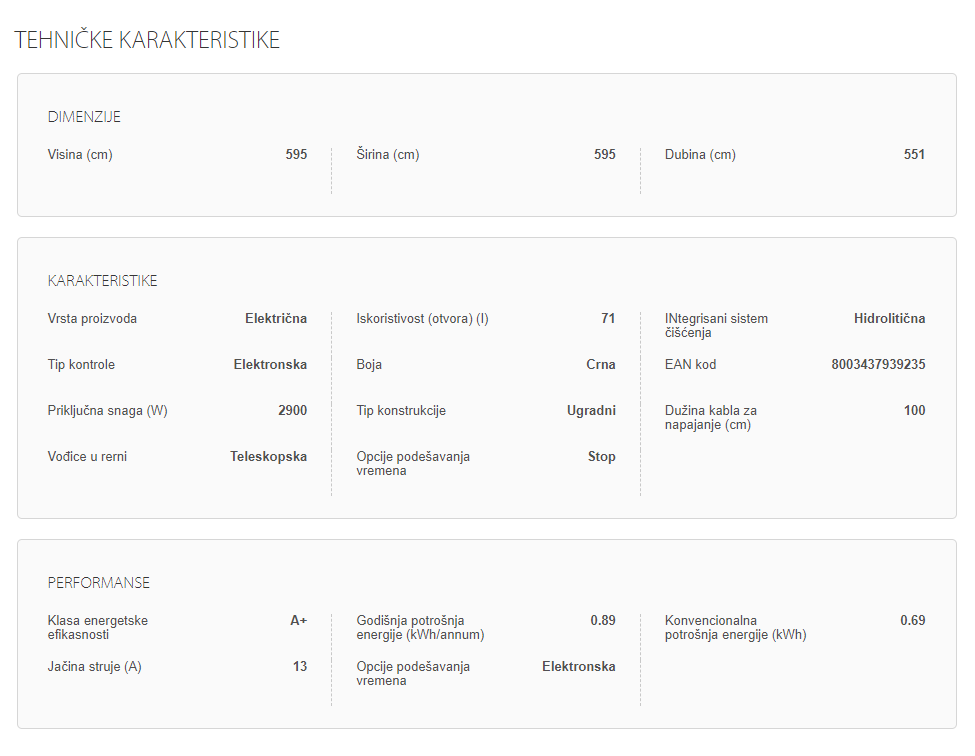Select the Boja value Crna
This screenshot has height=756, width=975.
click(601, 365)
